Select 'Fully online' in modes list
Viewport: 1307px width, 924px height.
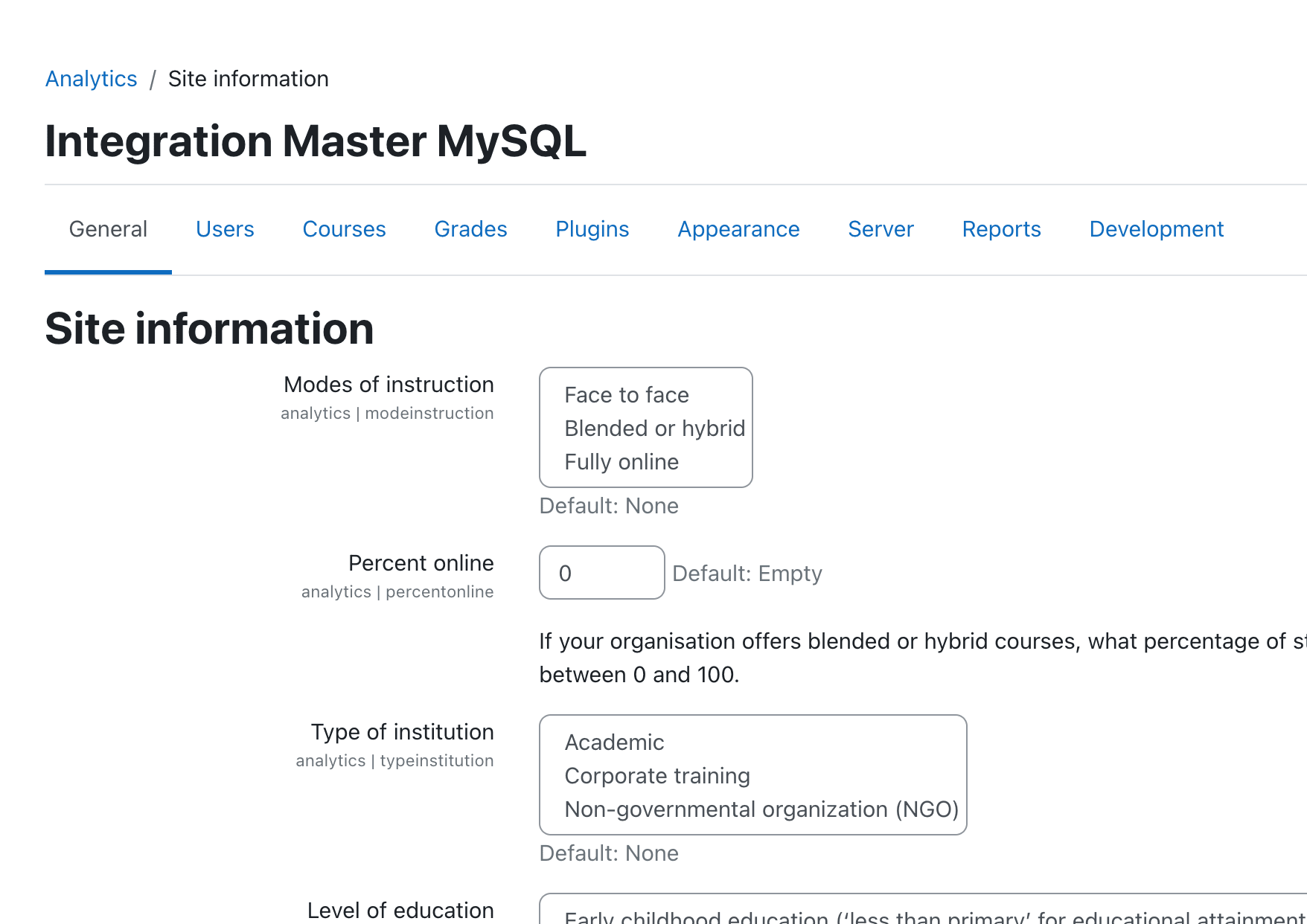point(621,462)
